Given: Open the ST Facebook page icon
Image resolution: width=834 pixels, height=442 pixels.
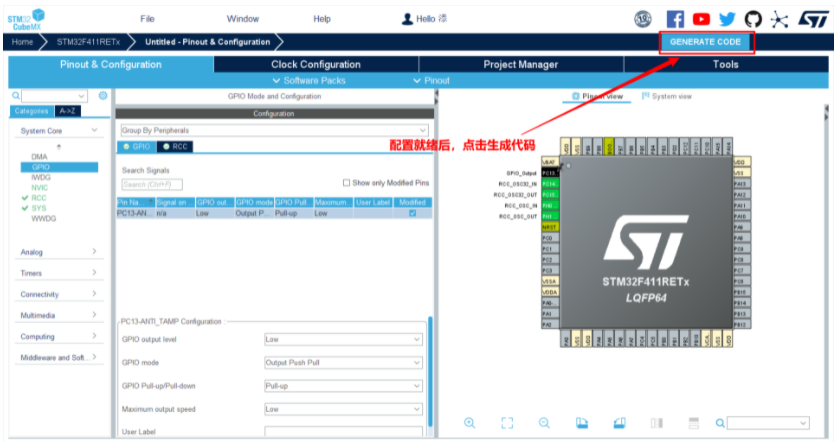Looking at the screenshot, I should [x=675, y=19].
